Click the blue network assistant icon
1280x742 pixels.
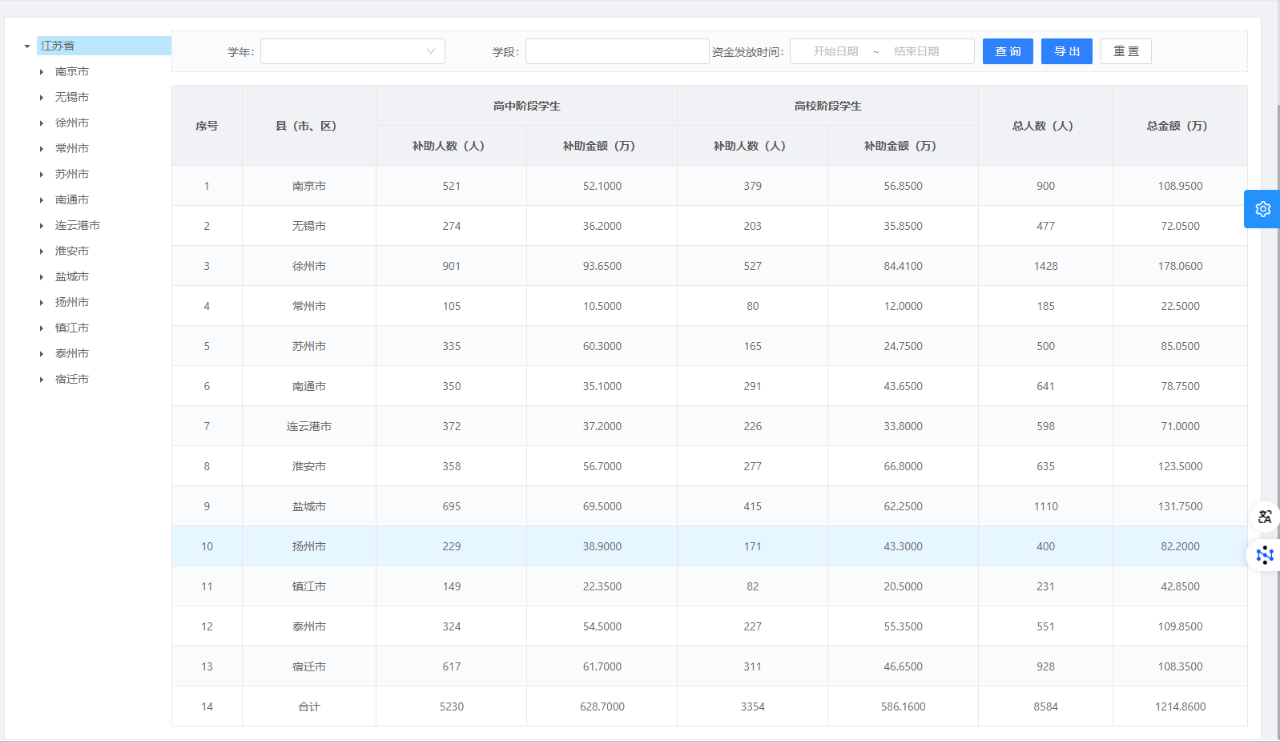point(1265,554)
